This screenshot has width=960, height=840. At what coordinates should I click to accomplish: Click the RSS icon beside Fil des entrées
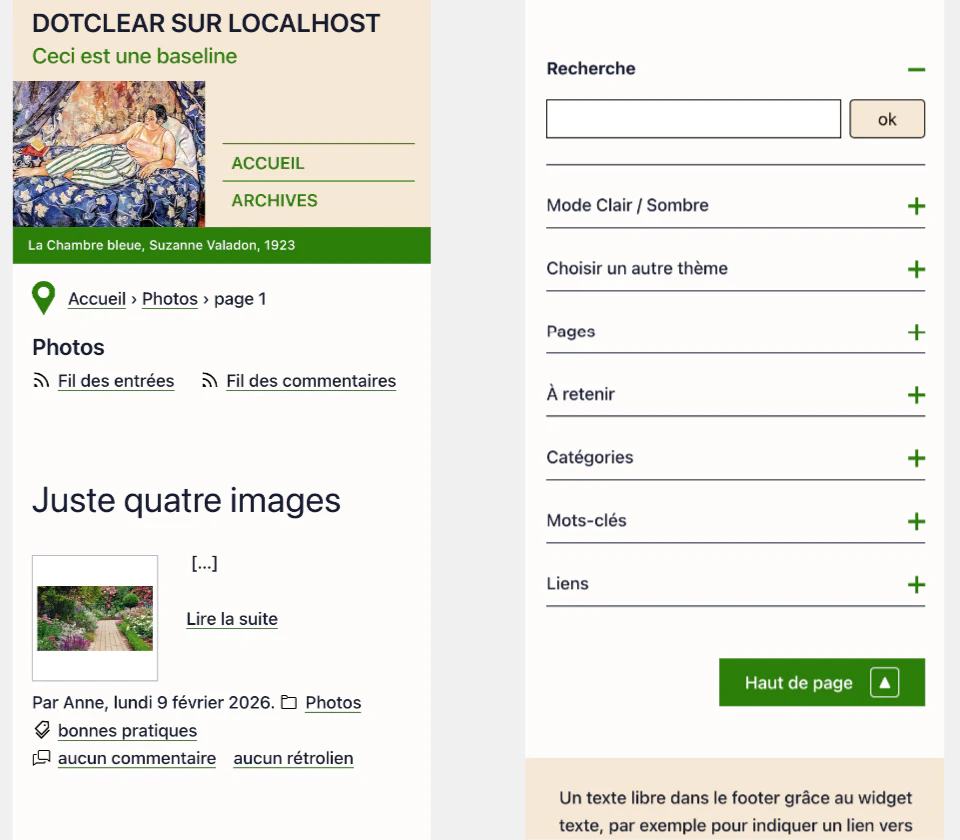click(x=41, y=381)
